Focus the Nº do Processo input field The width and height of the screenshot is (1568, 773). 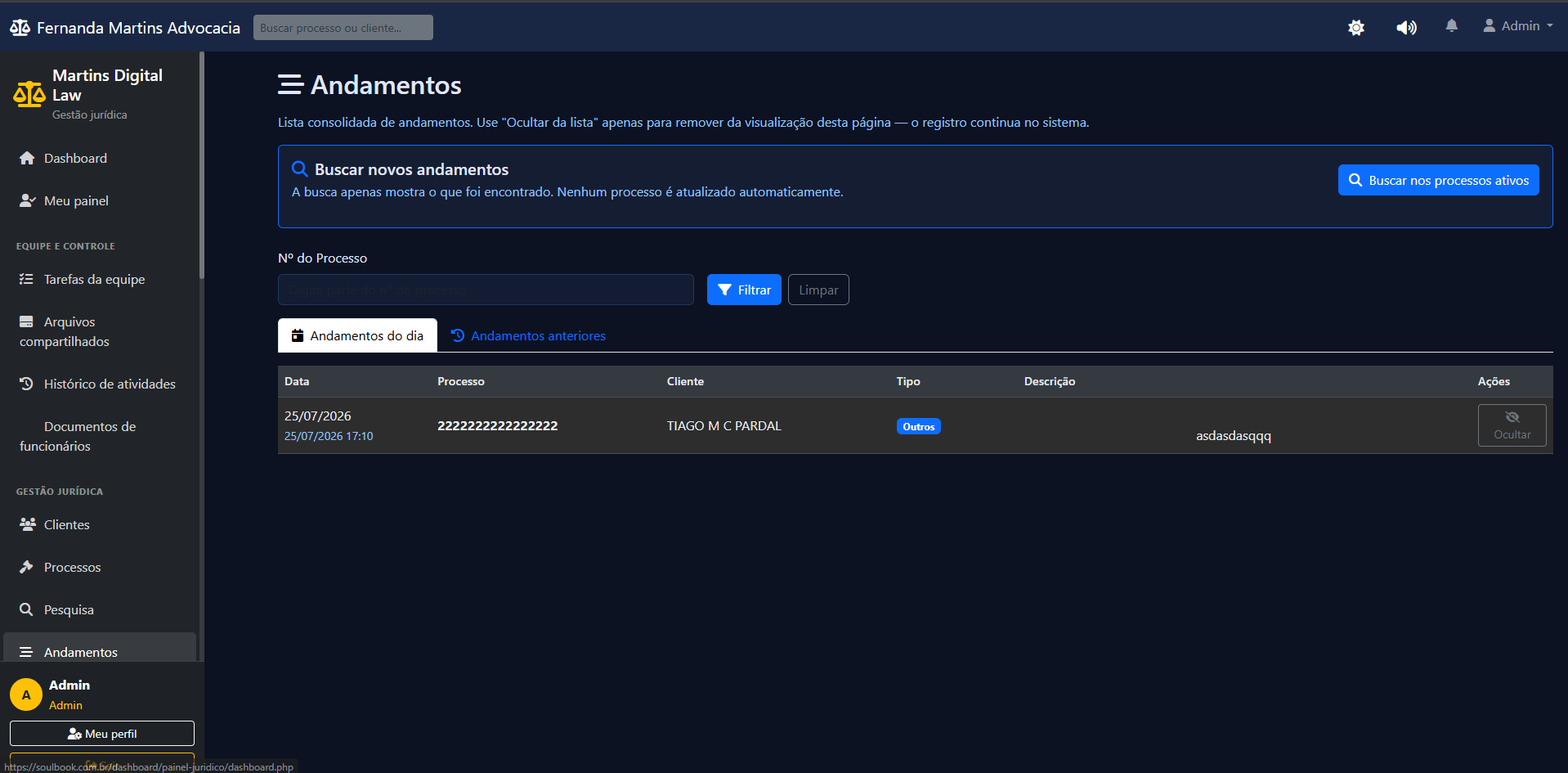point(486,290)
